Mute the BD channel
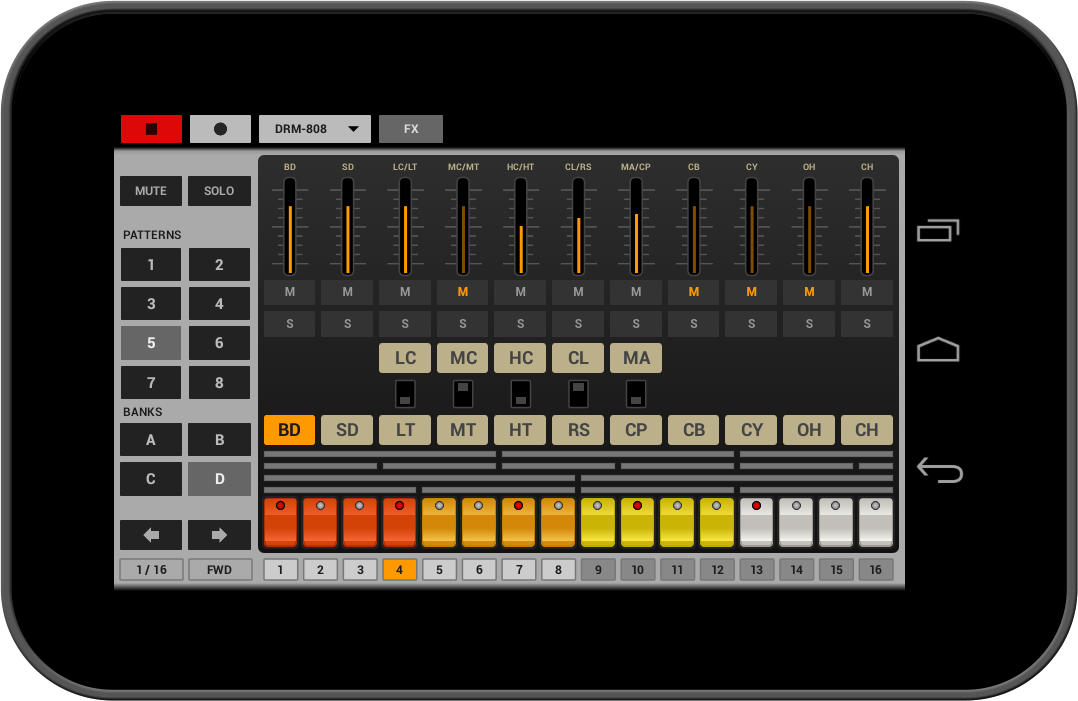This screenshot has width=1078, height=701. (290, 292)
